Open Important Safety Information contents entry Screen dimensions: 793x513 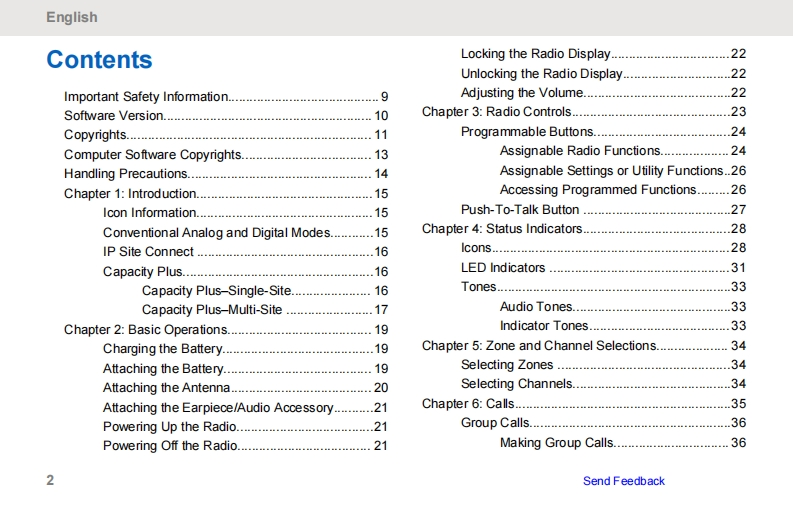tap(146, 97)
